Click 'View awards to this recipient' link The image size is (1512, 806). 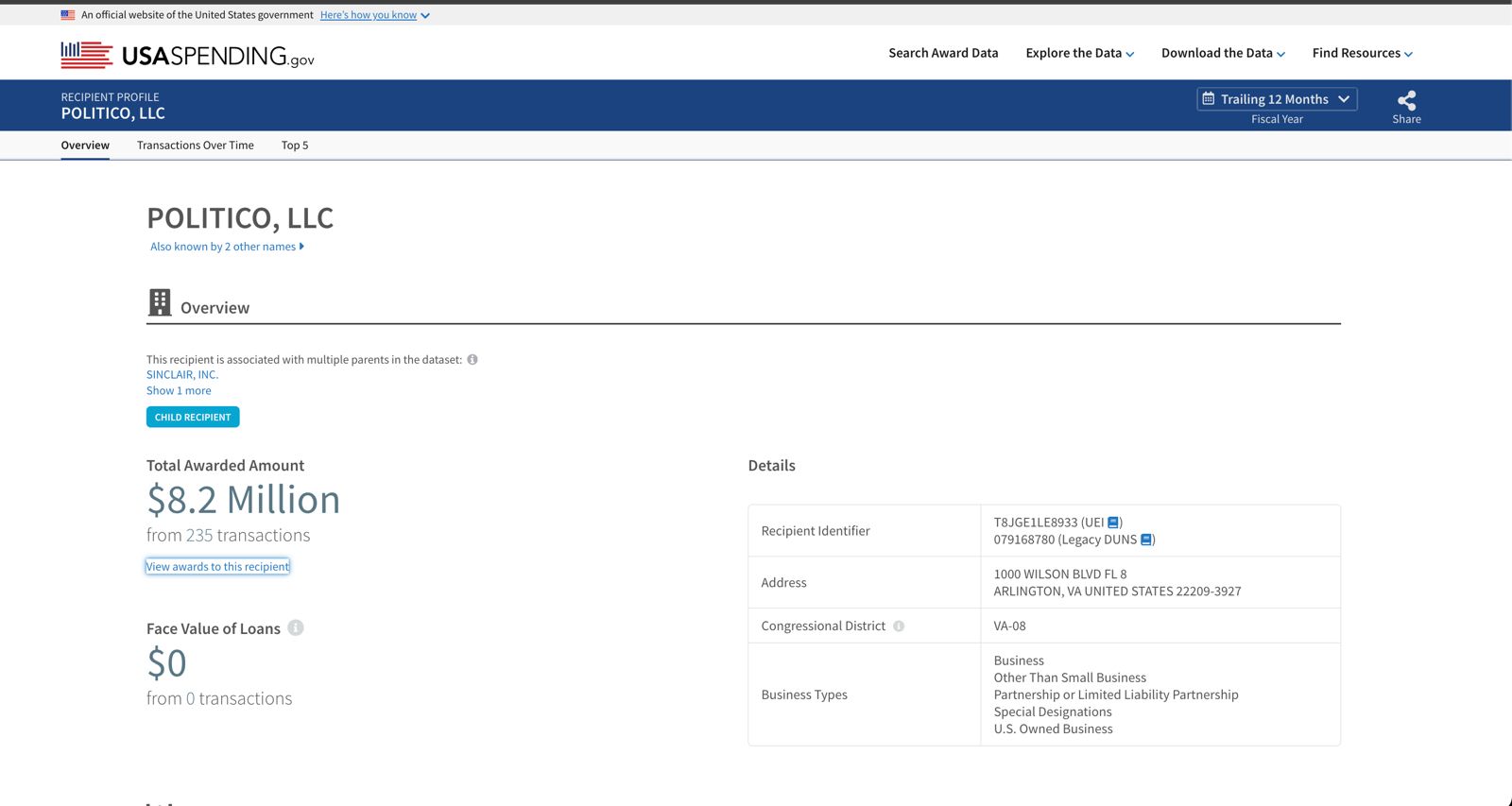pyautogui.click(x=217, y=567)
